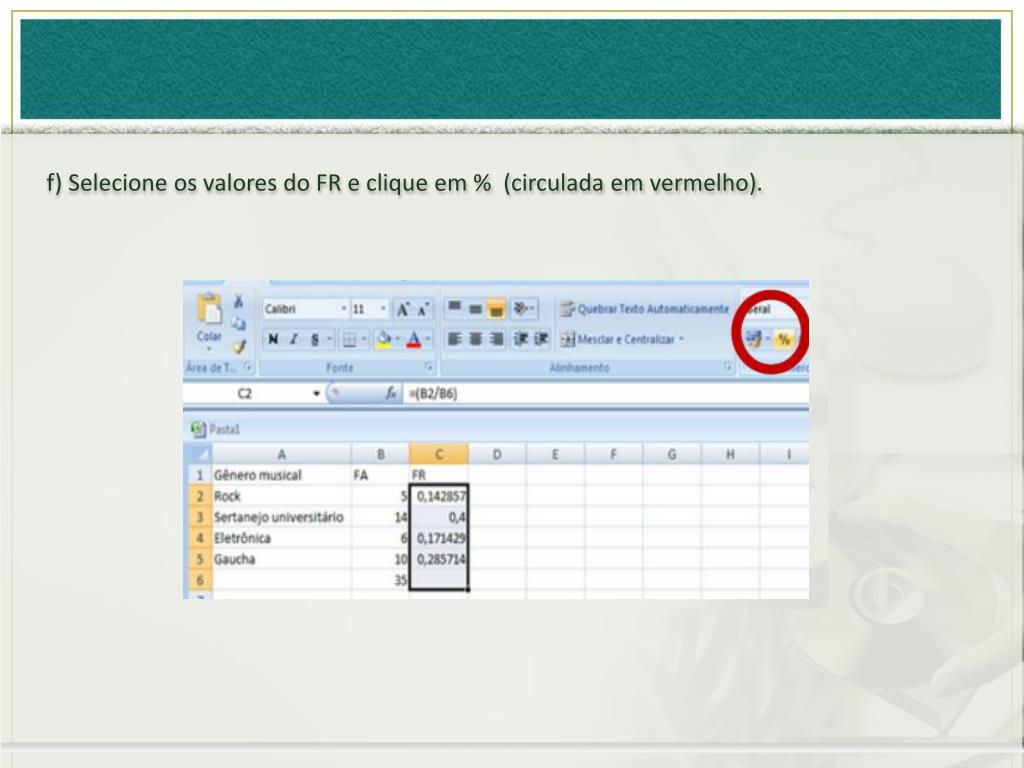
Task: Align cell contents to the top
Action: pos(455,308)
